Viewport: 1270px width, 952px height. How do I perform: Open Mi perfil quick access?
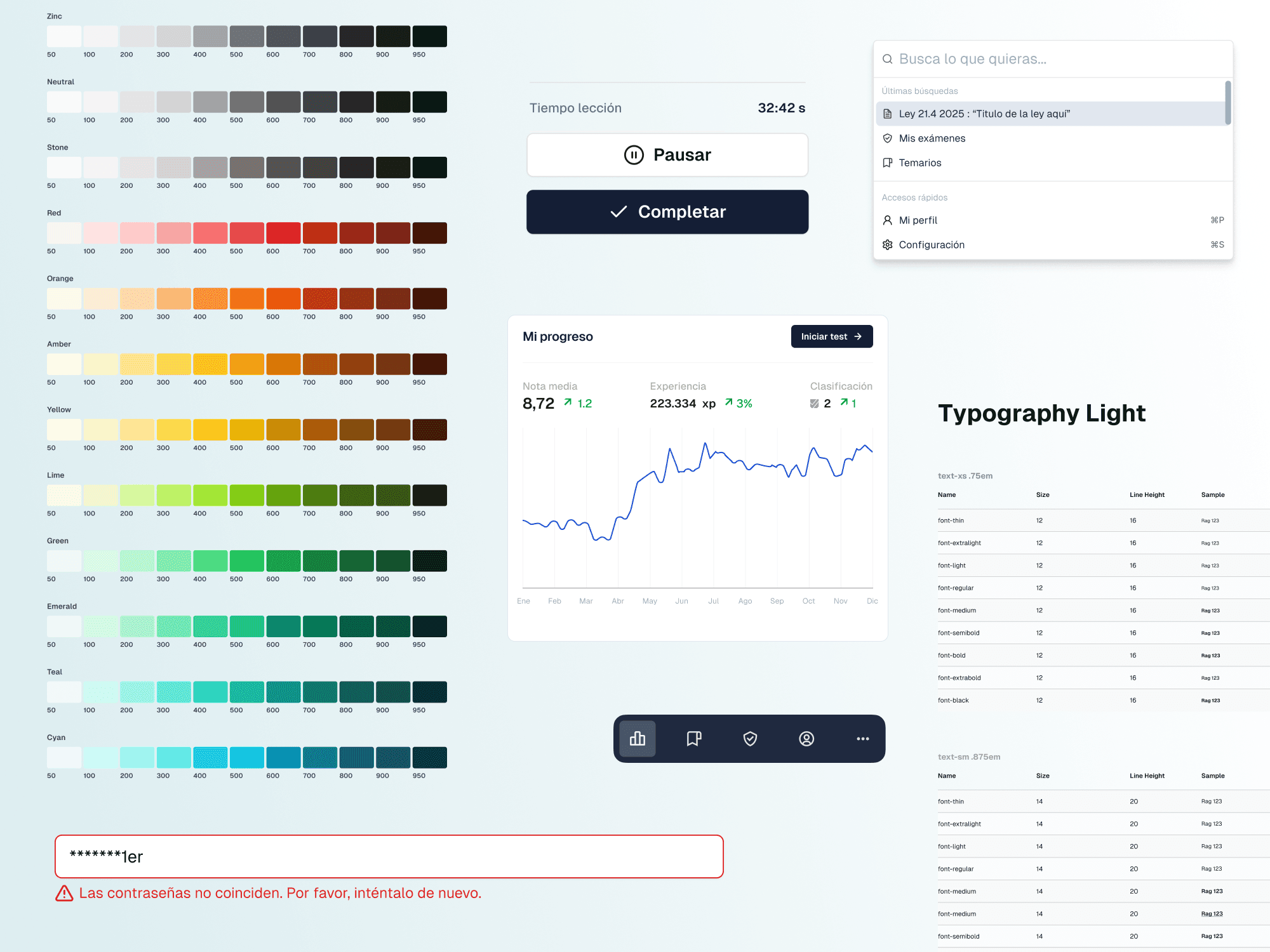coord(918,220)
